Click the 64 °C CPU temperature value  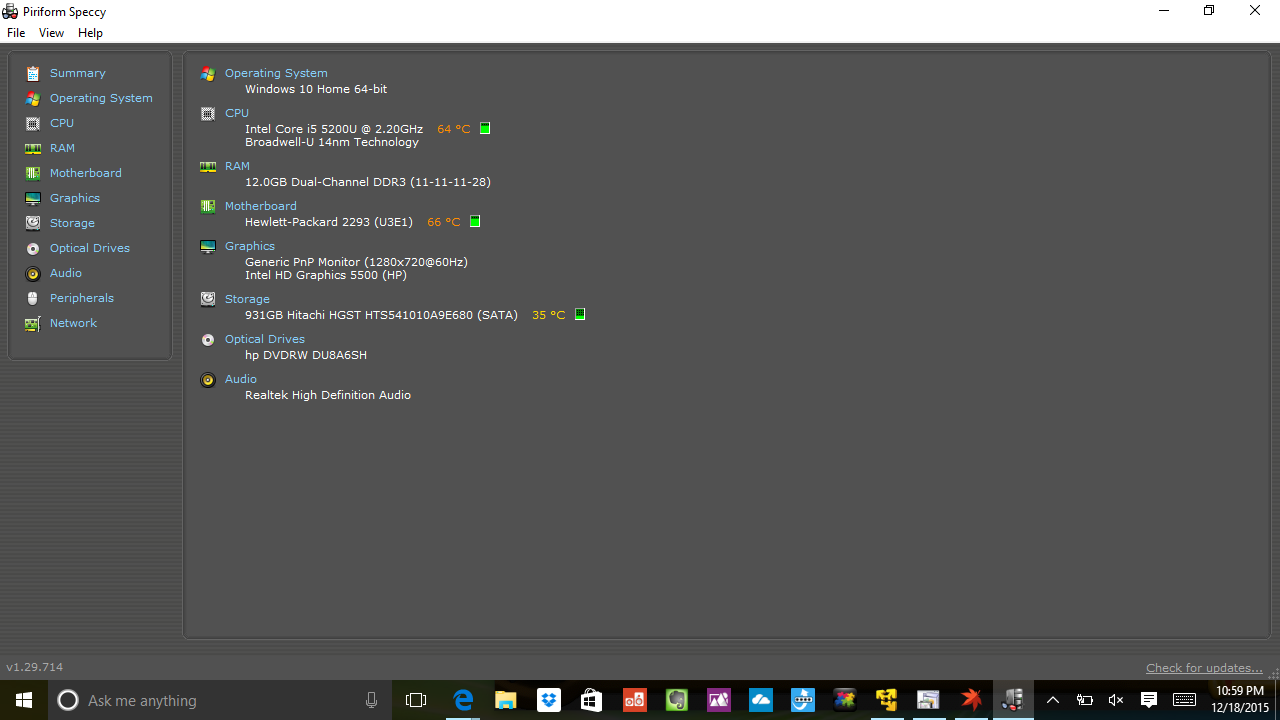point(454,129)
